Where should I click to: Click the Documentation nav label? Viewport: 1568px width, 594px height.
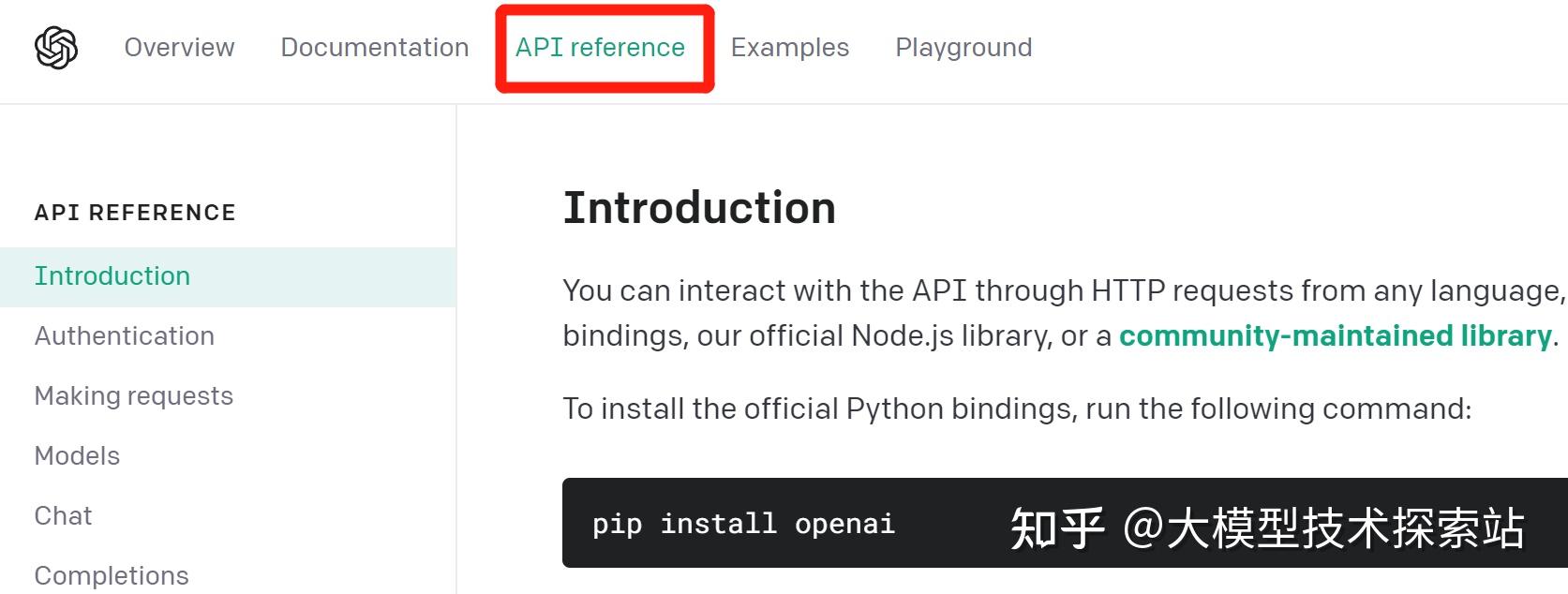[x=374, y=47]
